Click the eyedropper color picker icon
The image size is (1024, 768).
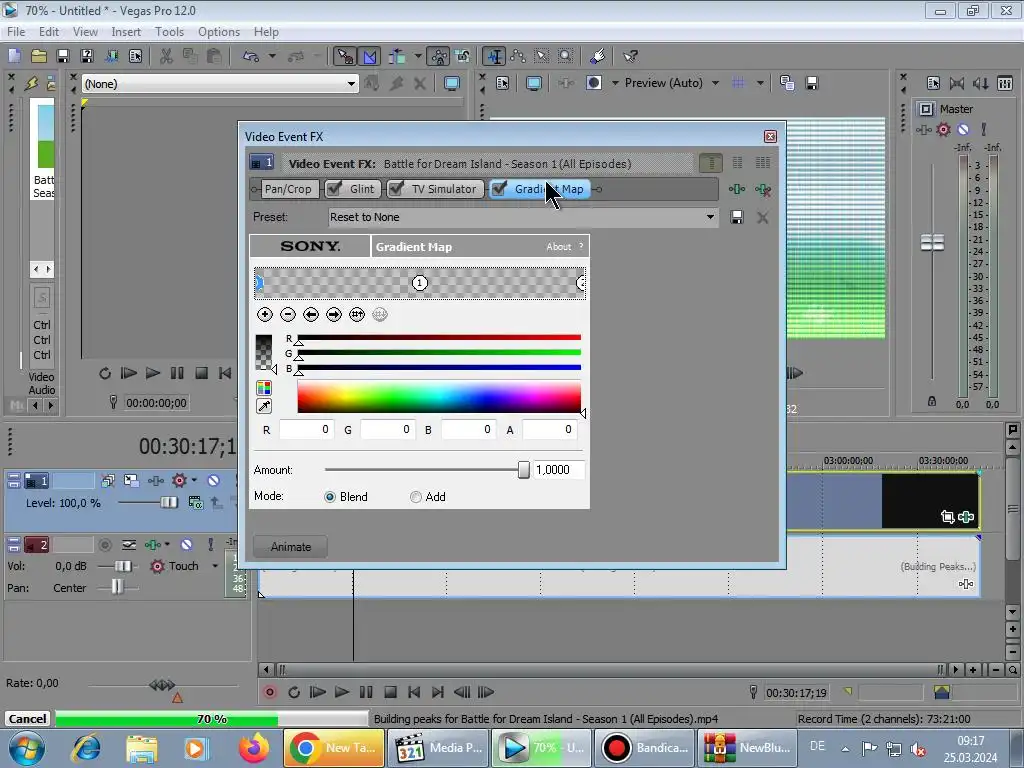[x=264, y=406]
